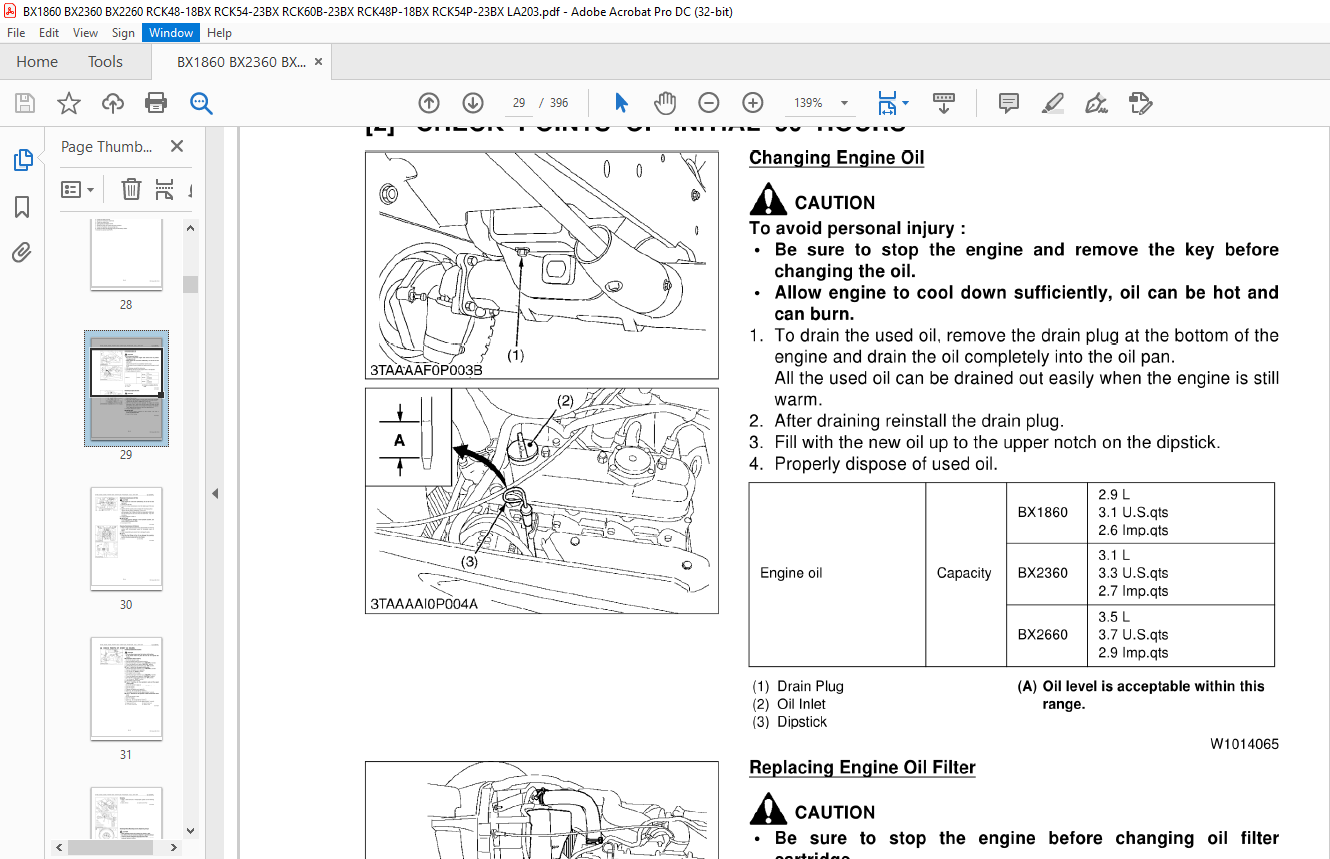Viewport: 1330px width, 859px height.
Task: Click the thumbnails scrollbar handle
Action: pos(190,284)
